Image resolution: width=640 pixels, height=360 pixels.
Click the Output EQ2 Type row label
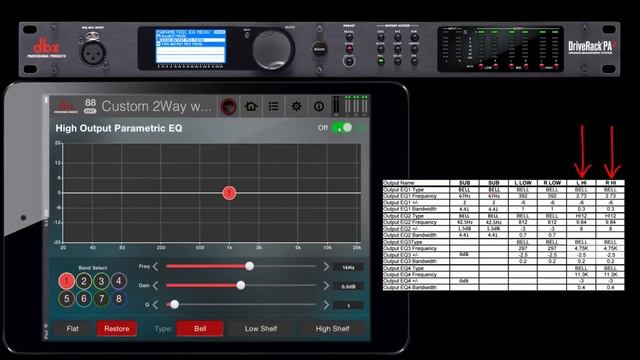[x=404, y=216]
